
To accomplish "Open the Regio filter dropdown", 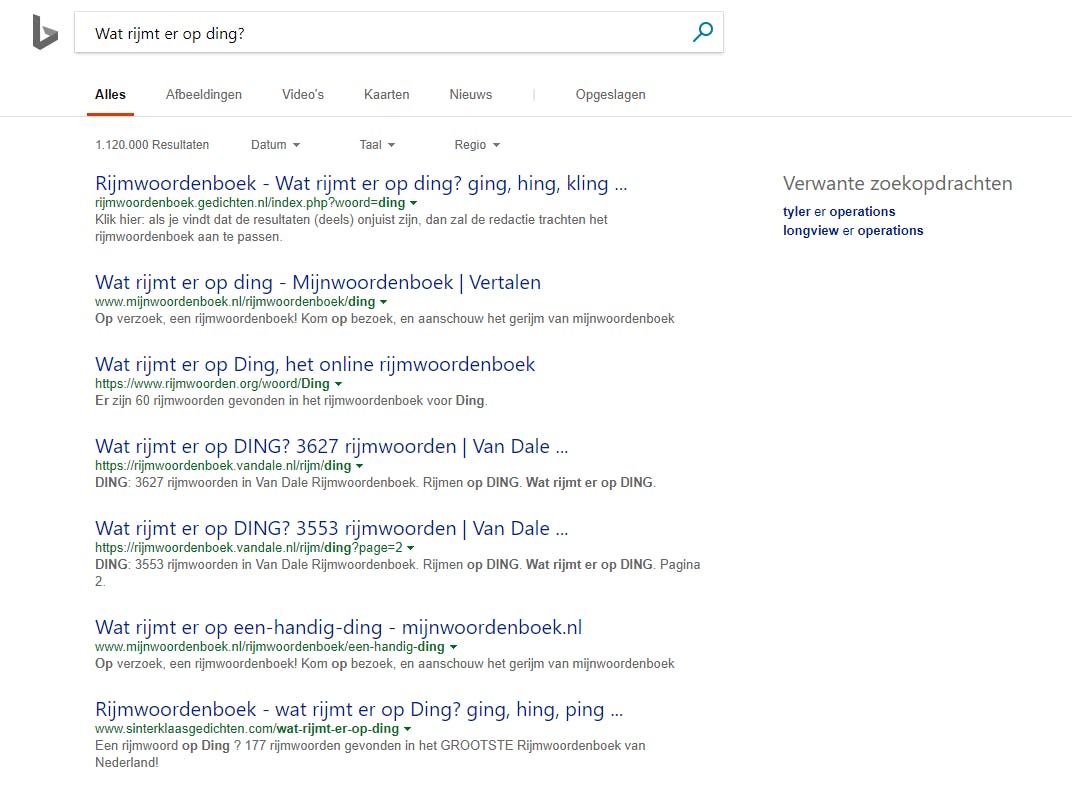I will [477, 145].
